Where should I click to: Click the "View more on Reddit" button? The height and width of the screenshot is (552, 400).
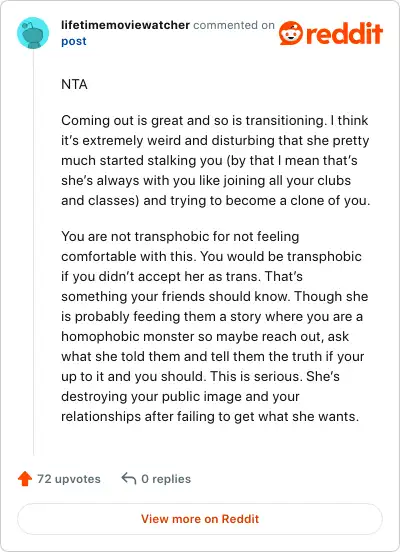click(x=200, y=519)
